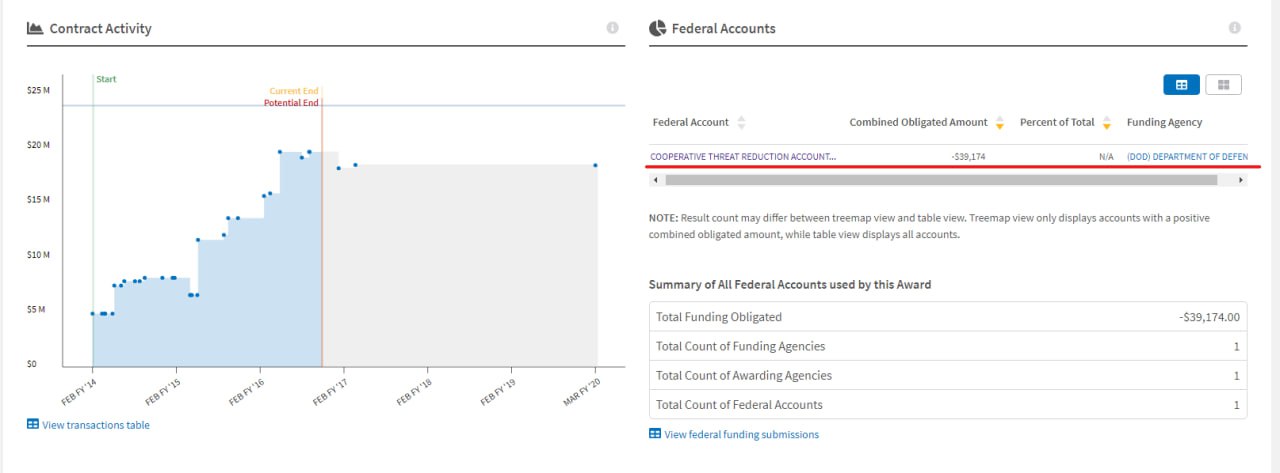The height and width of the screenshot is (473, 1280).
Task: Sort by Percent of Total arrows
Action: click(x=1107, y=123)
